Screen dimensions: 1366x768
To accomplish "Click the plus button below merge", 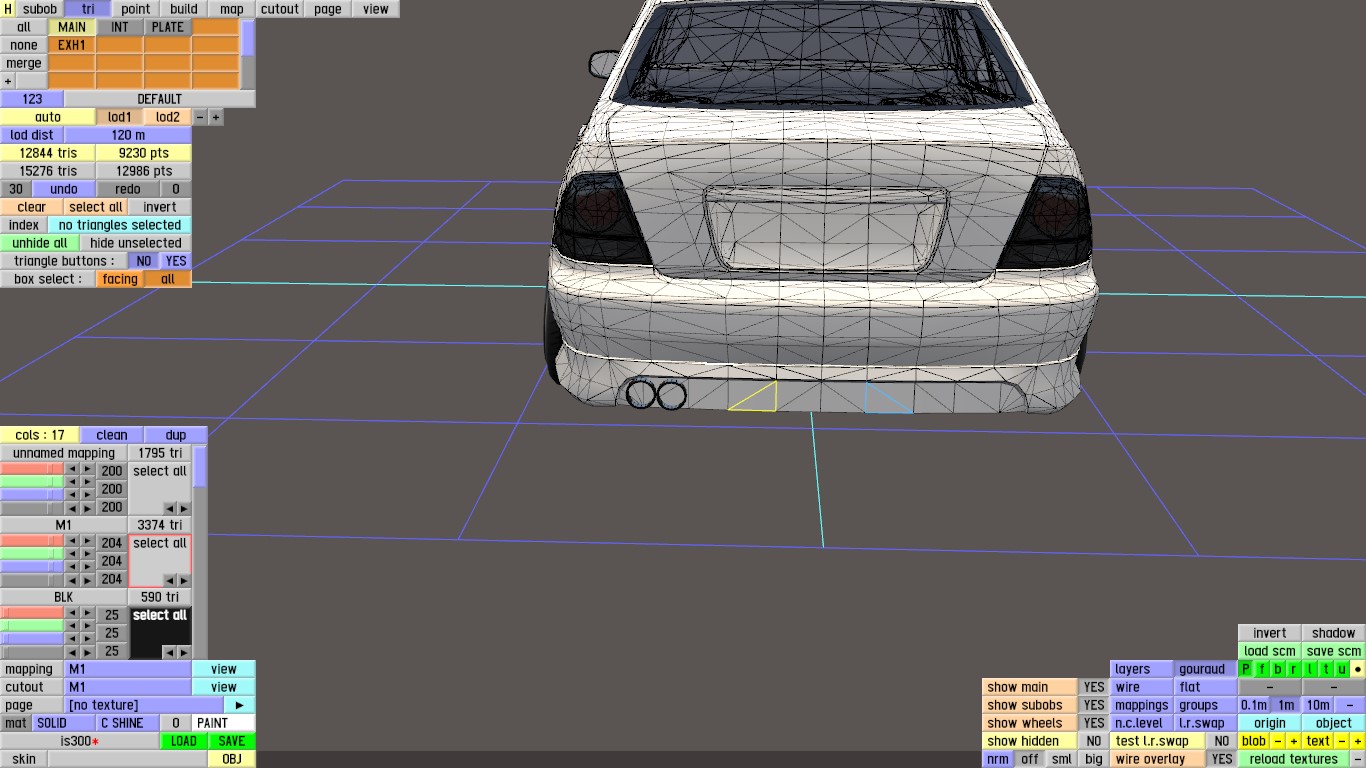I will [8, 81].
